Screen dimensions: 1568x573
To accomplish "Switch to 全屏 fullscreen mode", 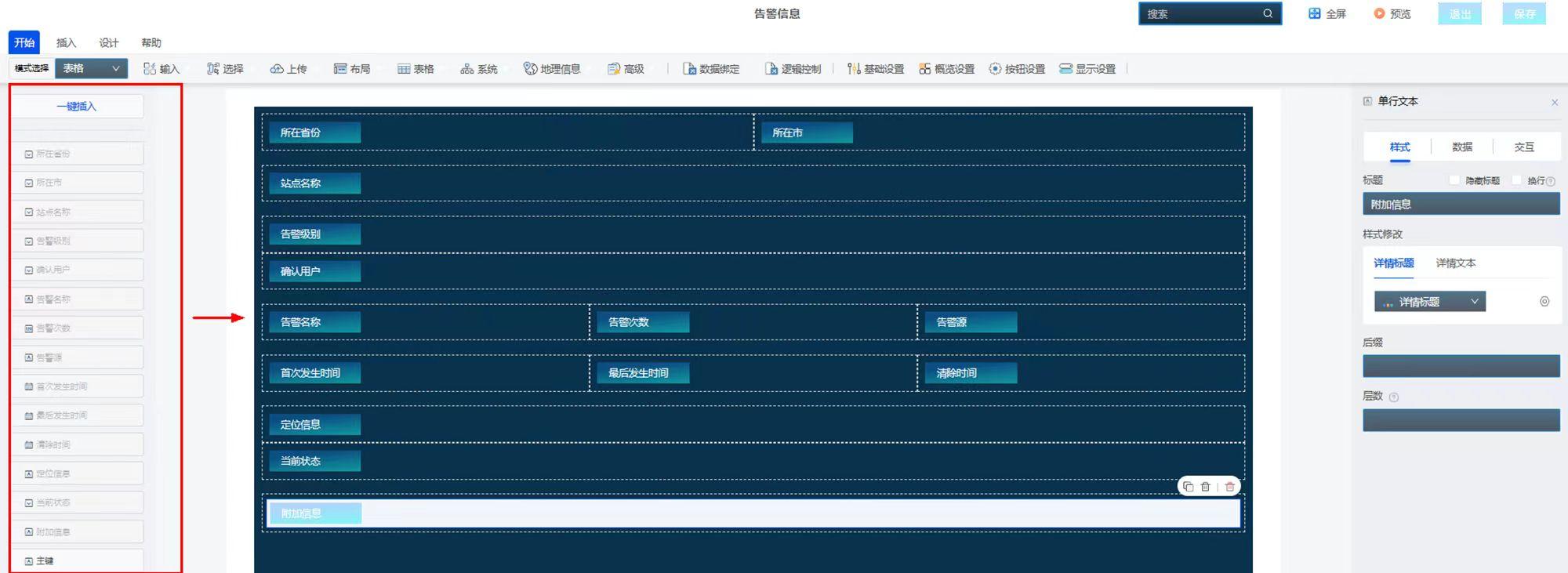I will click(1327, 13).
